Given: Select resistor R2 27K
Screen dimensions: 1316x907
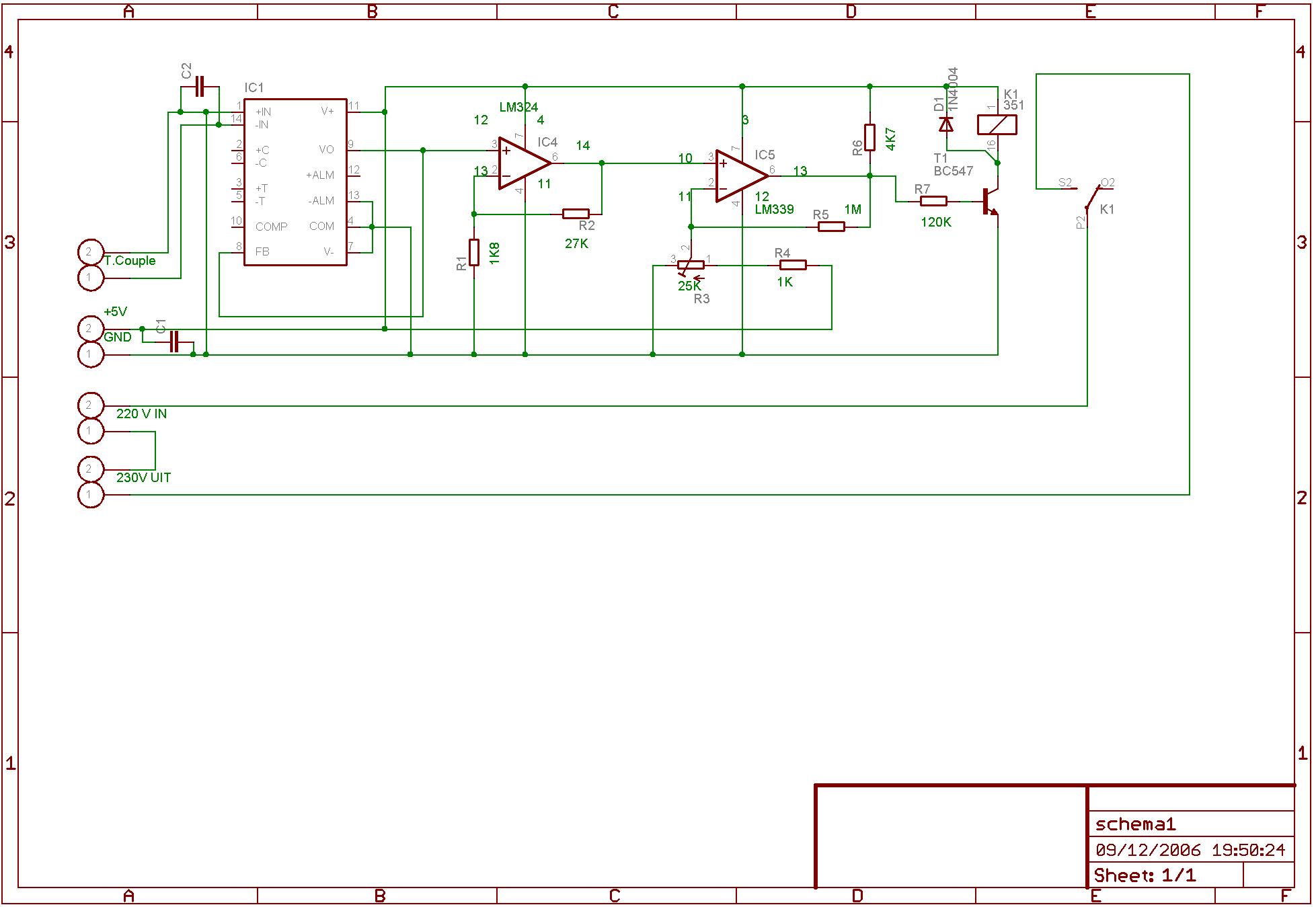Looking at the screenshot, I should click(576, 214).
